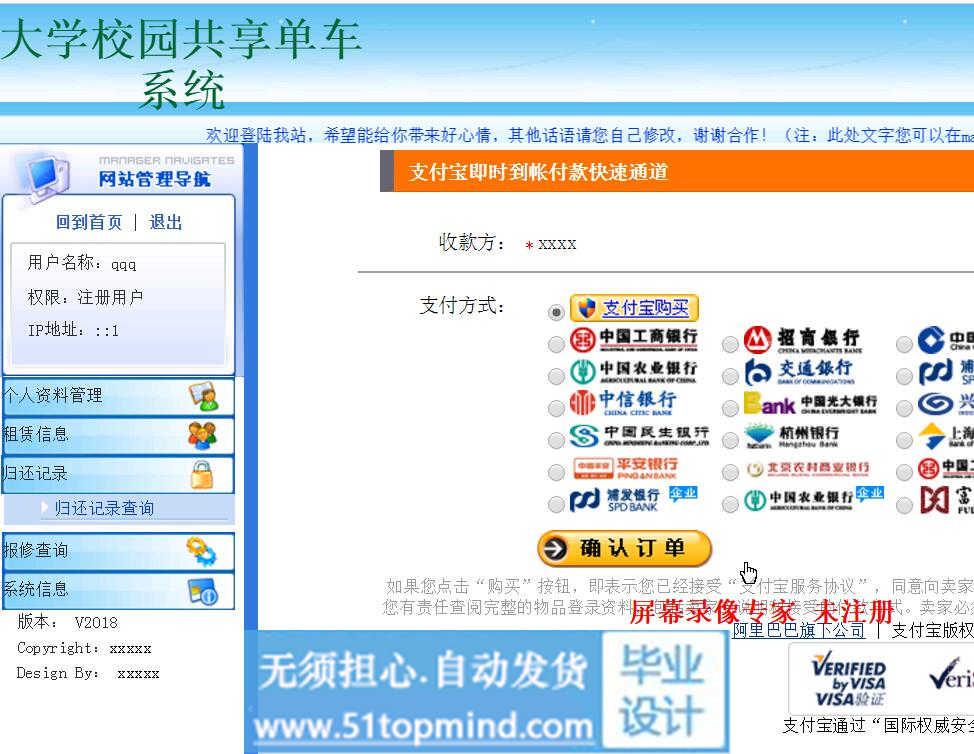Viewport: 974px width, 754px height.
Task: Select 中国光大银行 radio option
Action: click(x=730, y=407)
